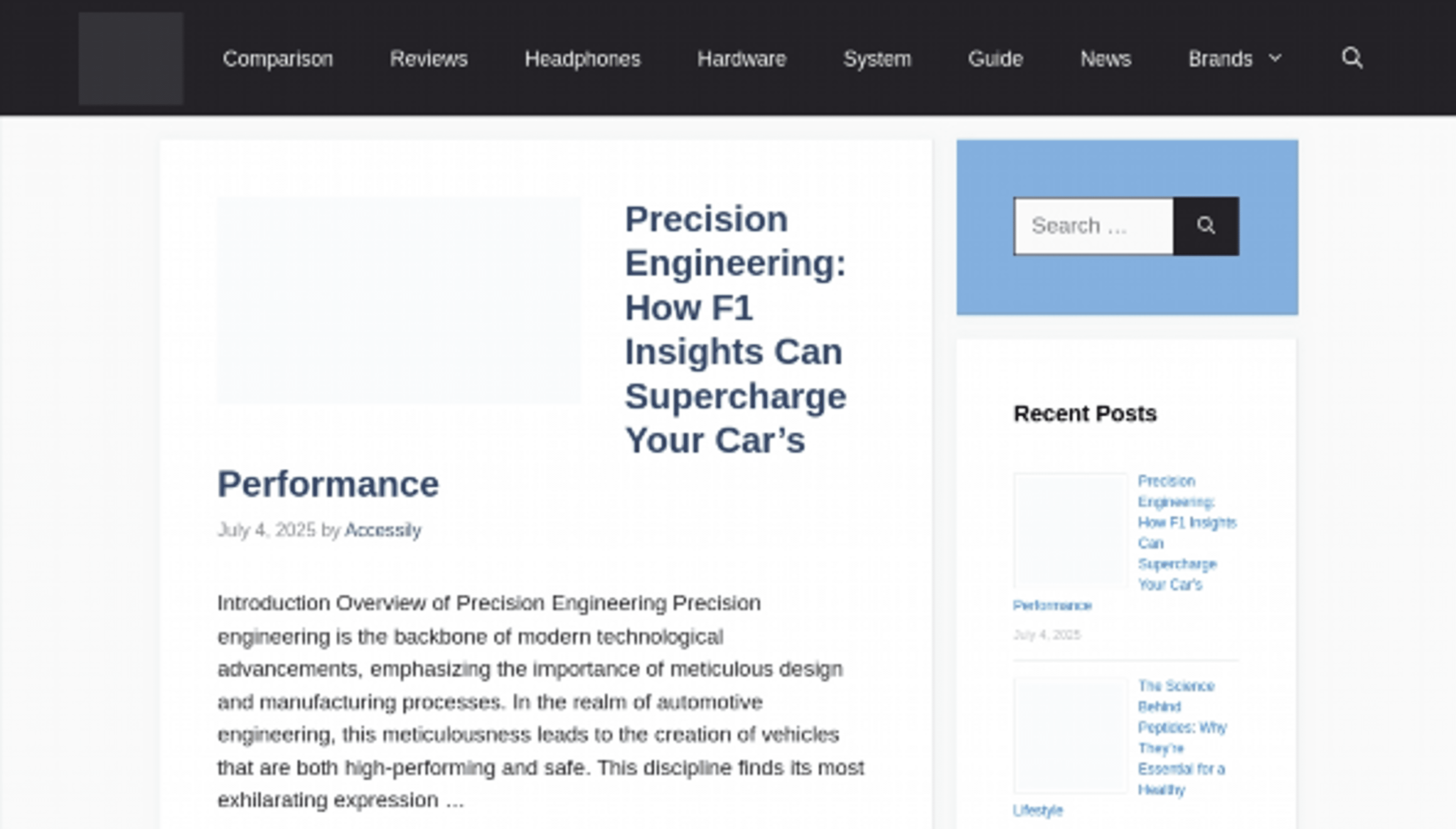
Task: Open search via header magnifier icon
Action: 1352,58
